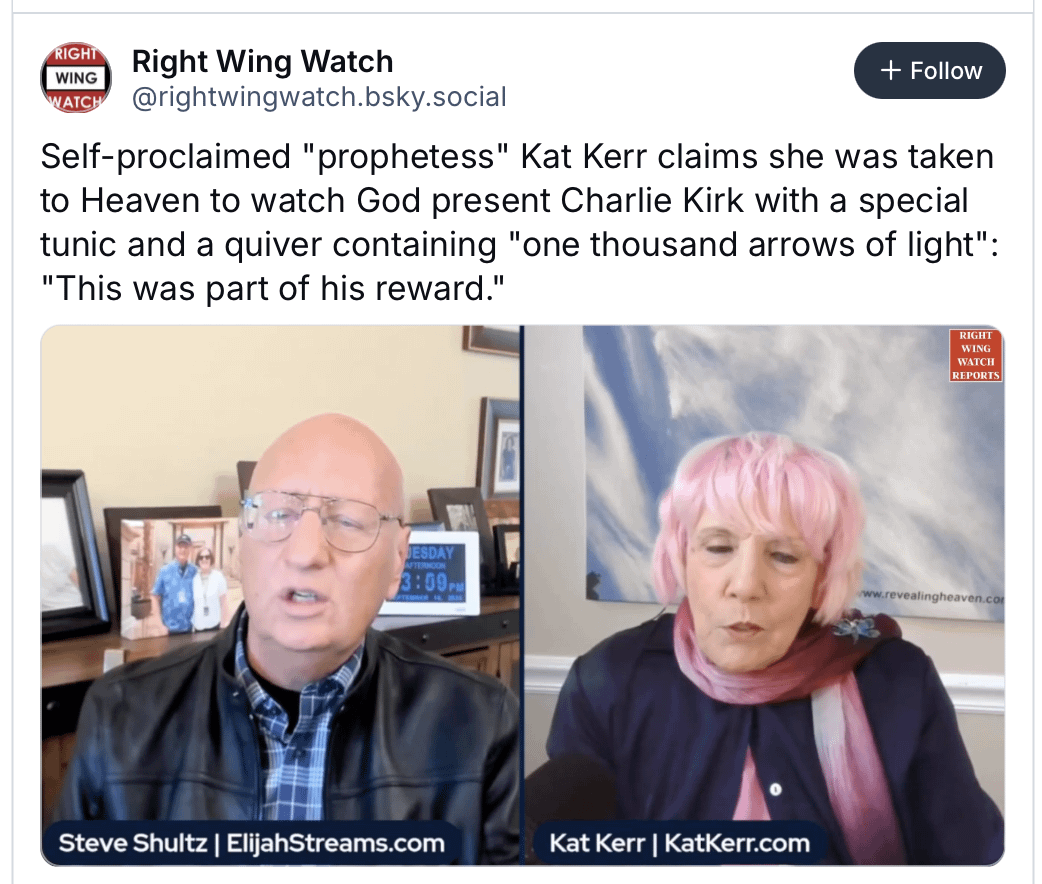1042x884 pixels.
Task: Click the Steve Shultz video pane
Action: pyautogui.click(x=280, y=595)
